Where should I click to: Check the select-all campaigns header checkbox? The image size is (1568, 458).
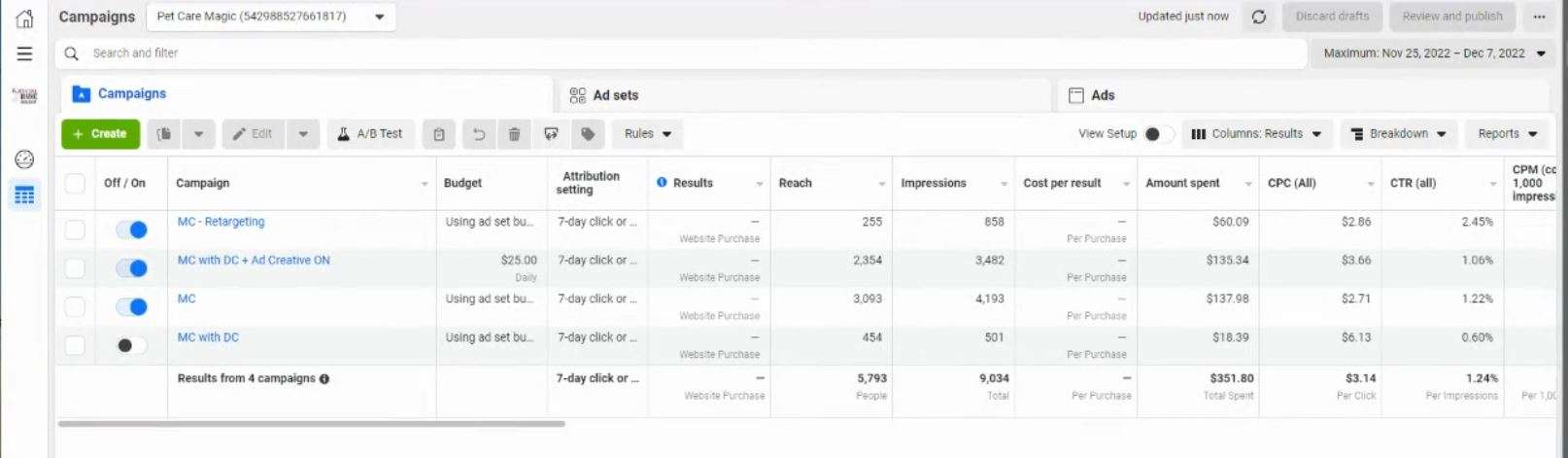75,183
